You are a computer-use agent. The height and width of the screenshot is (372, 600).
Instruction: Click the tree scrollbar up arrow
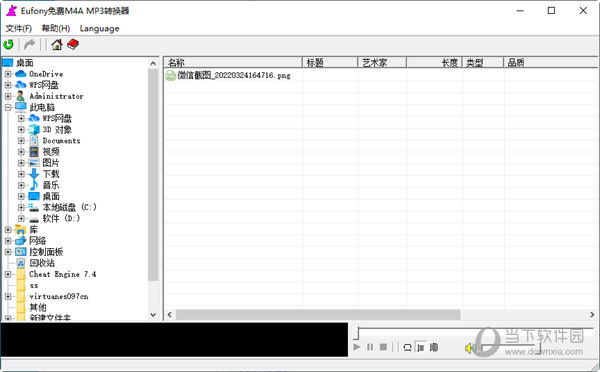(x=153, y=63)
